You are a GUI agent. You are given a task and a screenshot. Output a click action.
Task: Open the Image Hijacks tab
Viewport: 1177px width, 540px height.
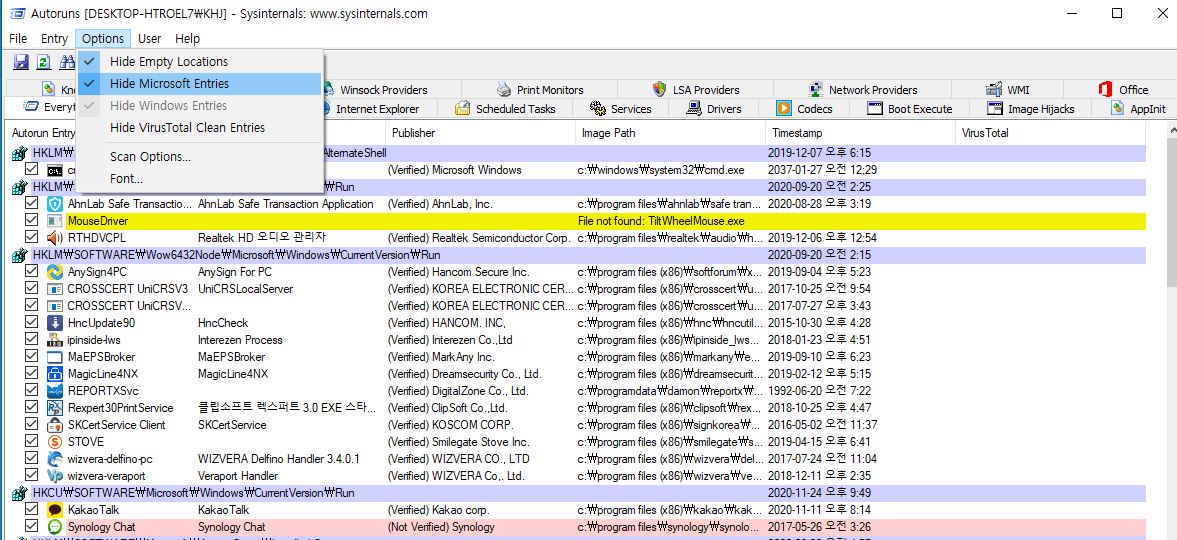[1031, 109]
